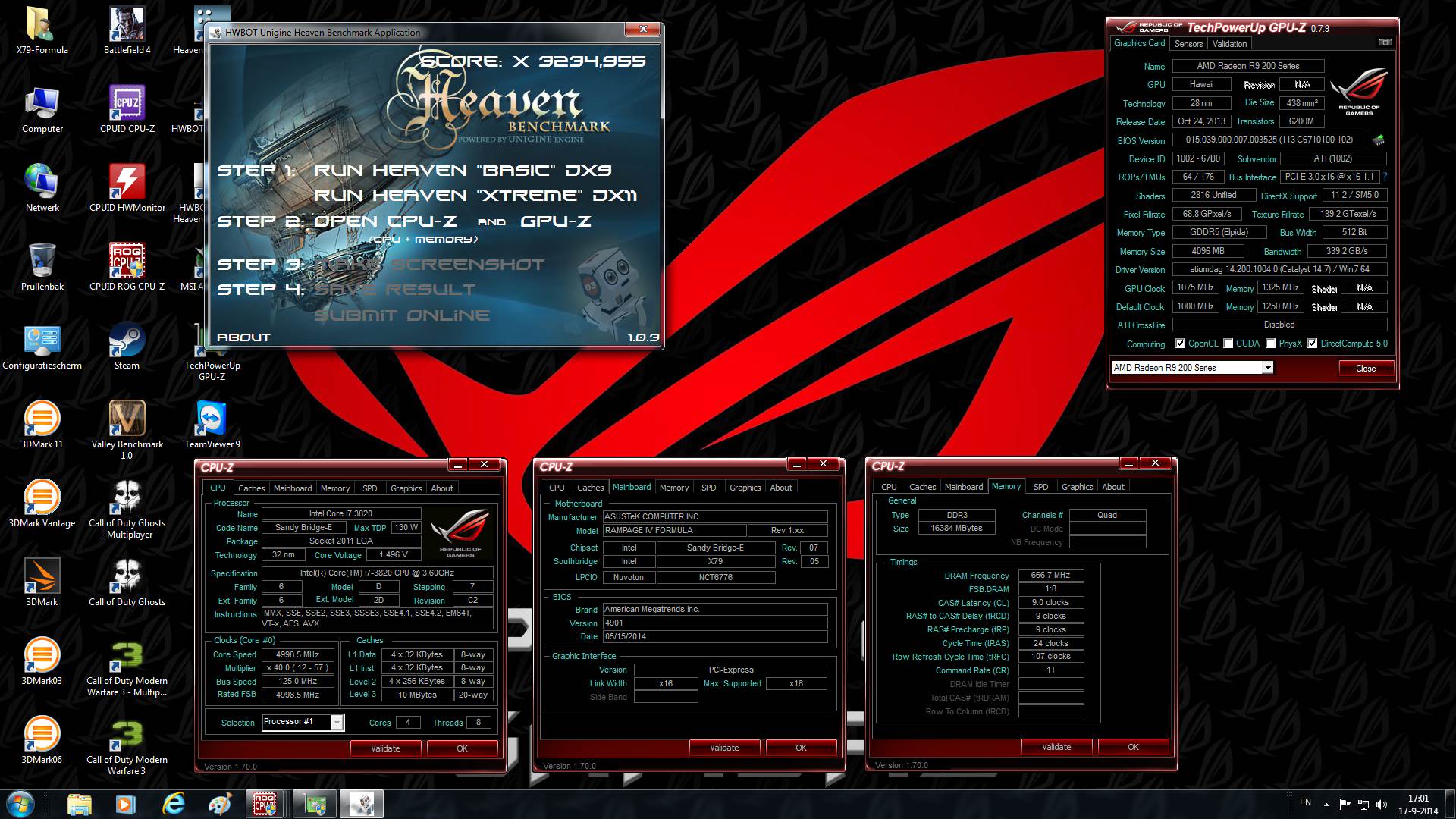Viewport: 1456px width, 819px height.
Task: Open 3DMark06 desktop shortcut
Action: pyautogui.click(x=42, y=741)
